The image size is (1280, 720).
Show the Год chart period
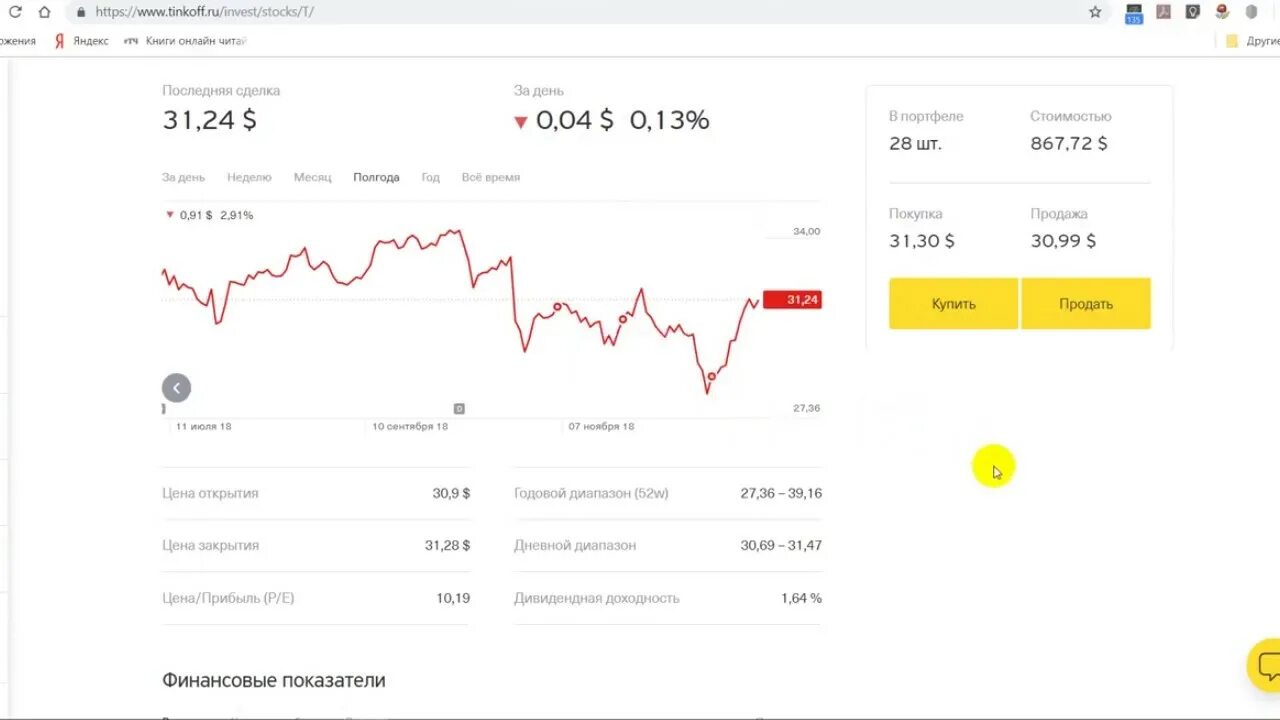click(430, 177)
